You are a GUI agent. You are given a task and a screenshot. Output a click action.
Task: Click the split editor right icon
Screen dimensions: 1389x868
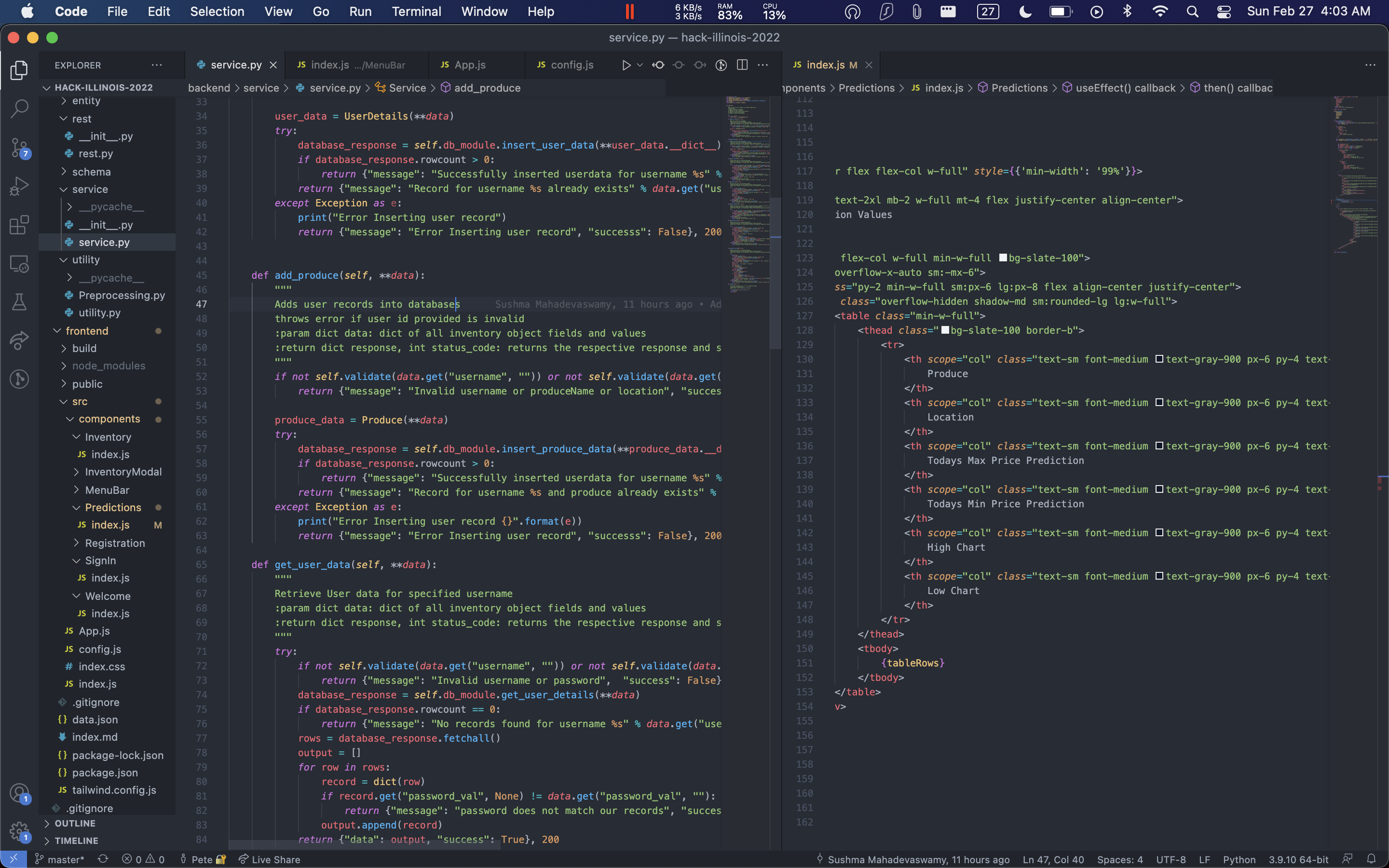tap(742, 66)
